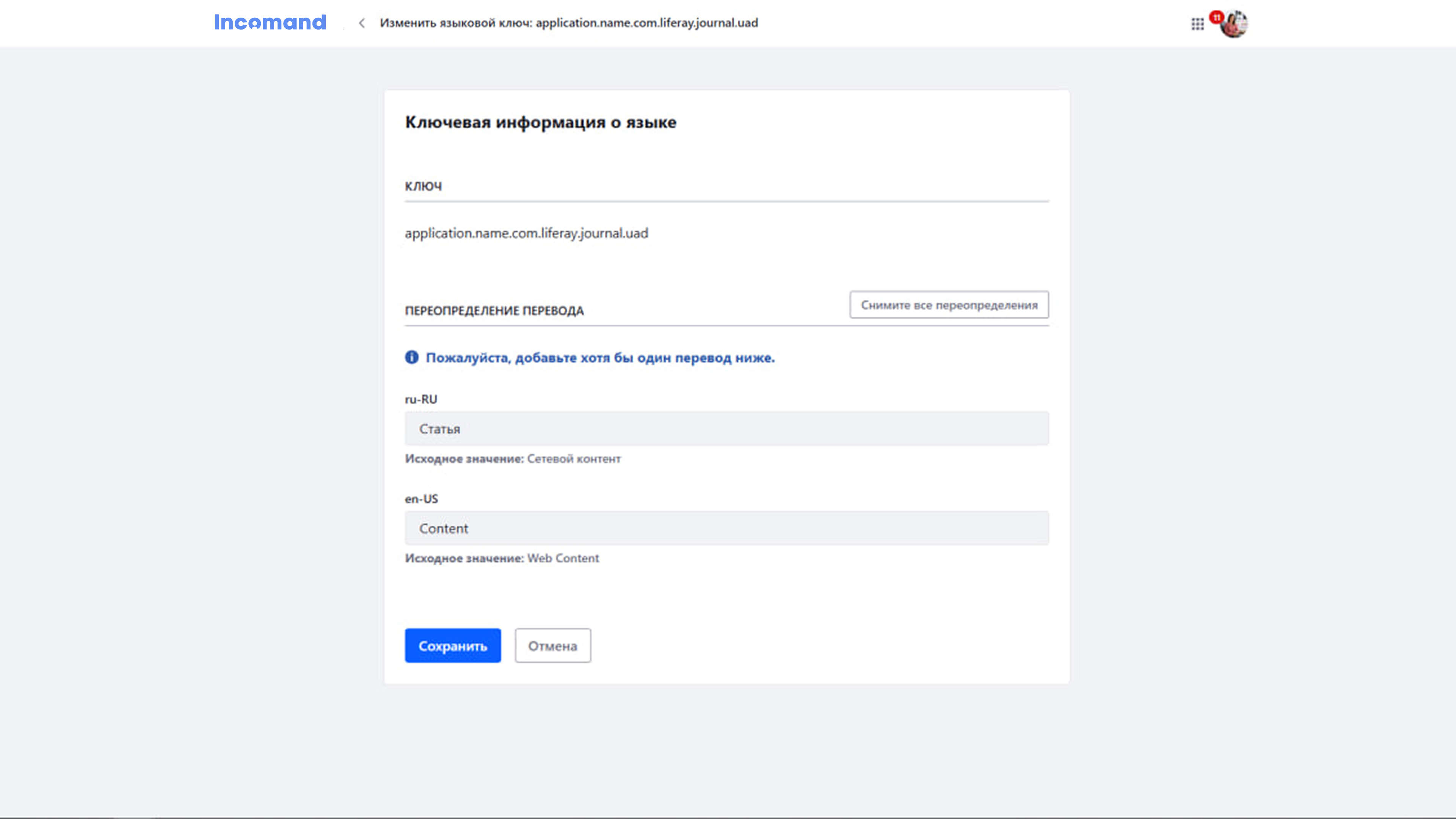Click 'Исходное значение: Сетевой контент' hint text
Viewport: 1456px width, 819px height.
coord(512,459)
